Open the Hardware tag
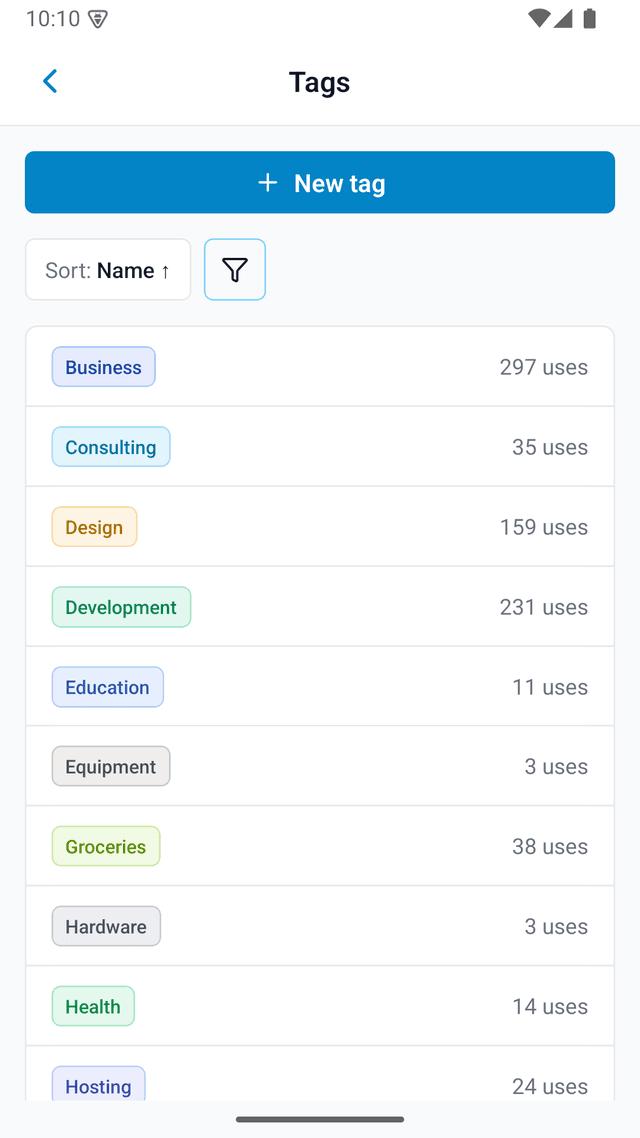The height and width of the screenshot is (1138, 640). pyautogui.click(x=106, y=926)
